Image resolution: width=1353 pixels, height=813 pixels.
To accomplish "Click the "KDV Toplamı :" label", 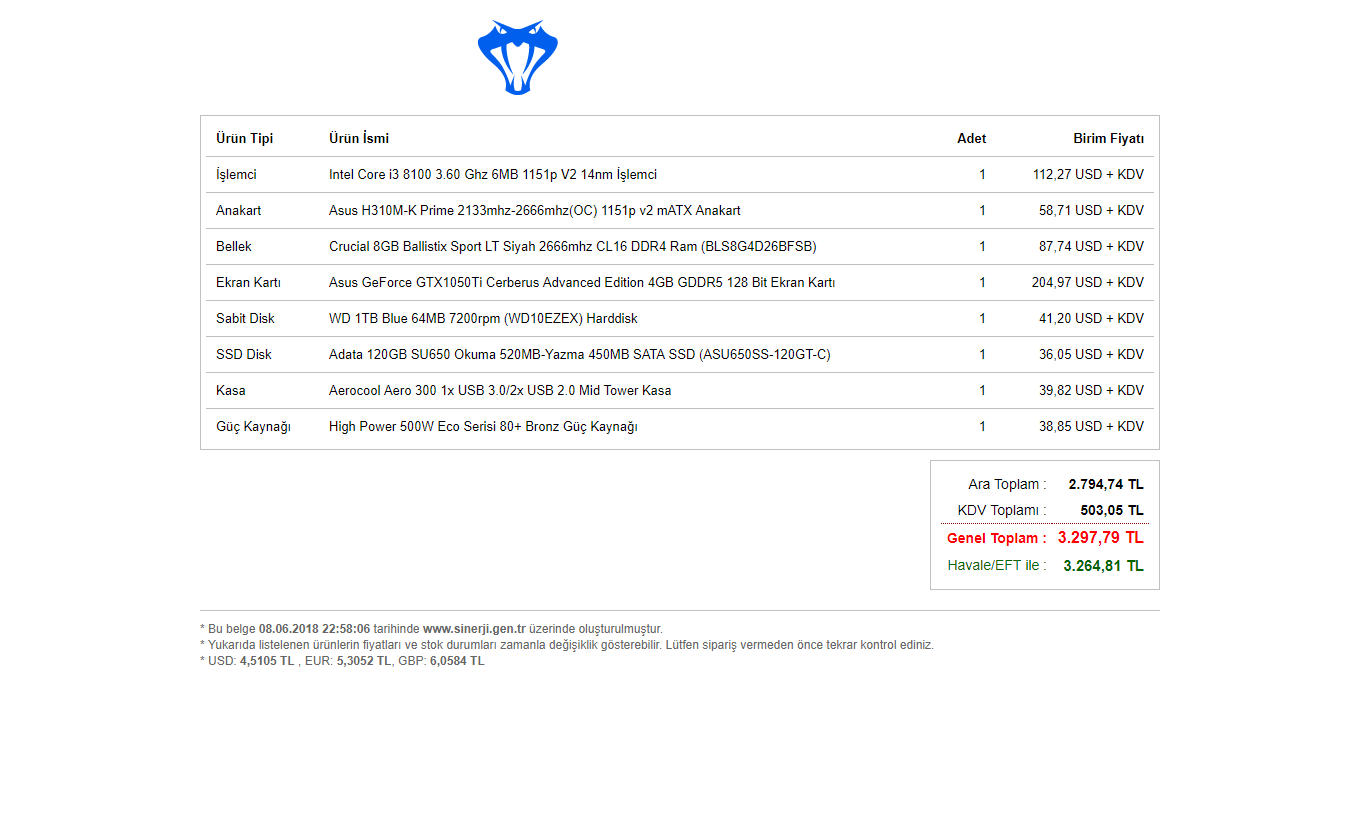I will pyautogui.click(x=1002, y=511).
